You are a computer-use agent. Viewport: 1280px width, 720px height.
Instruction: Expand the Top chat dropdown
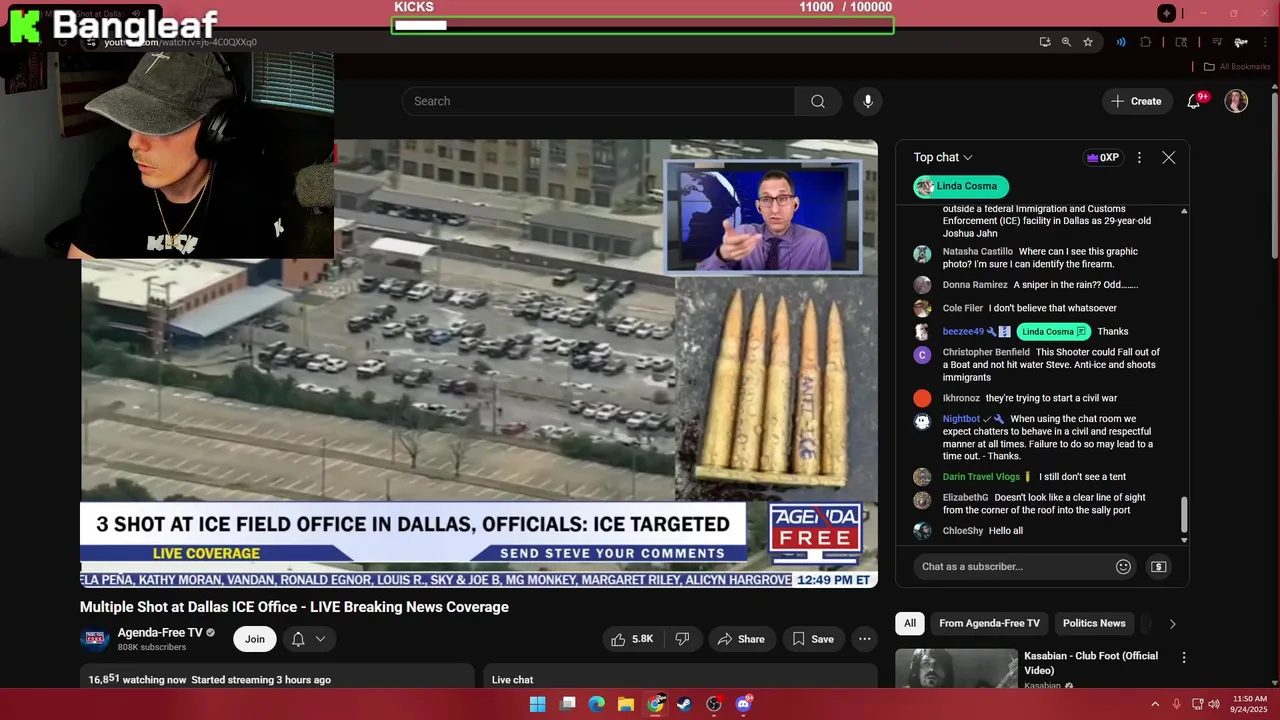[943, 157]
